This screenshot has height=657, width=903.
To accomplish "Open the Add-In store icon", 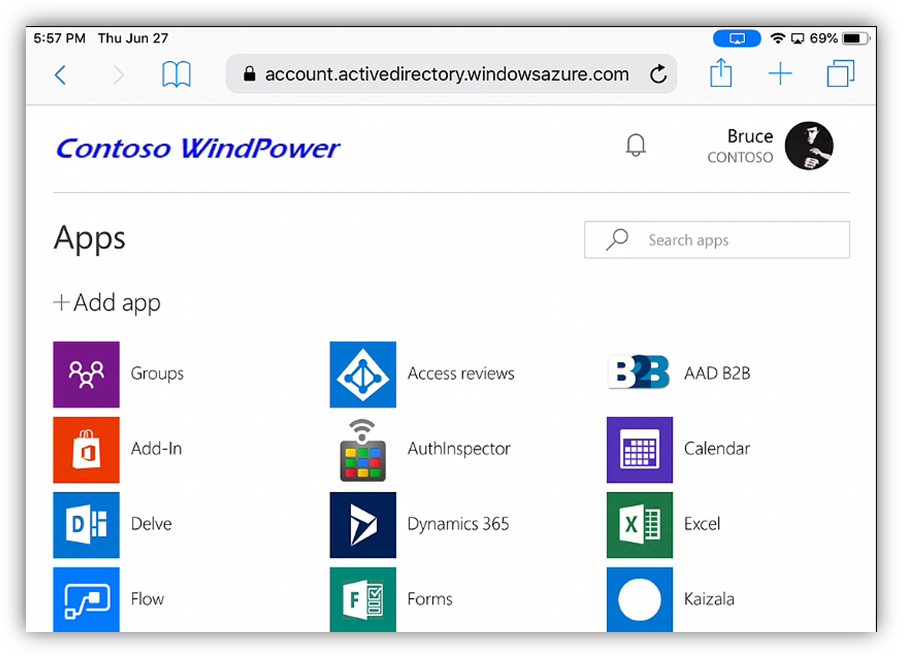I will pos(86,450).
